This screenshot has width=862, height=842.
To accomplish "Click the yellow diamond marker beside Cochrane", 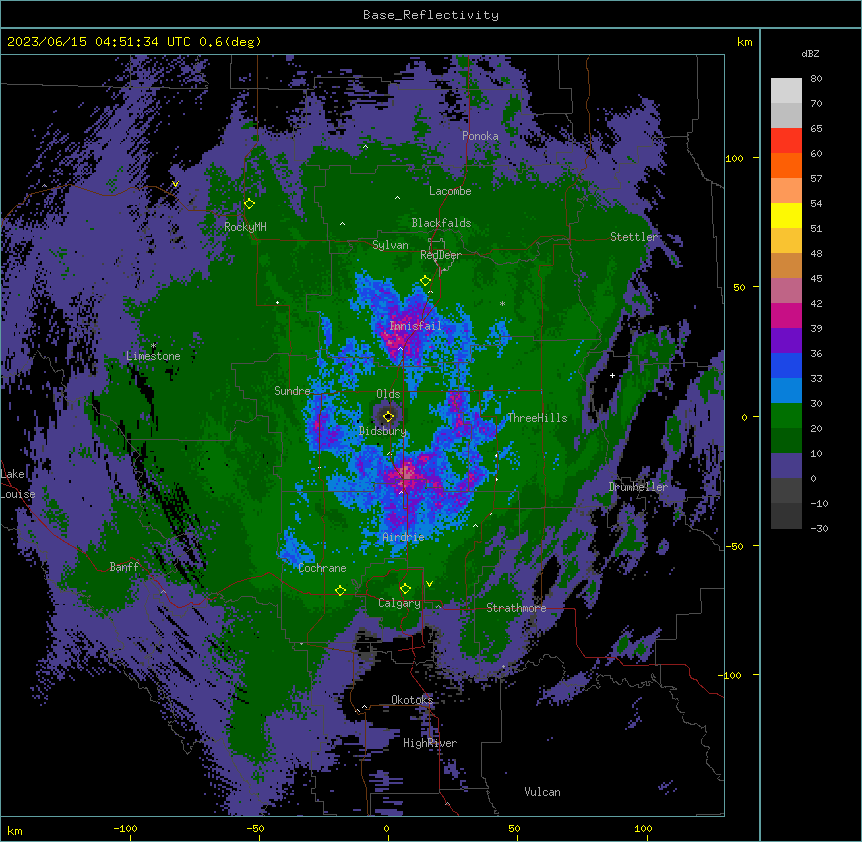I will point(340,590).
